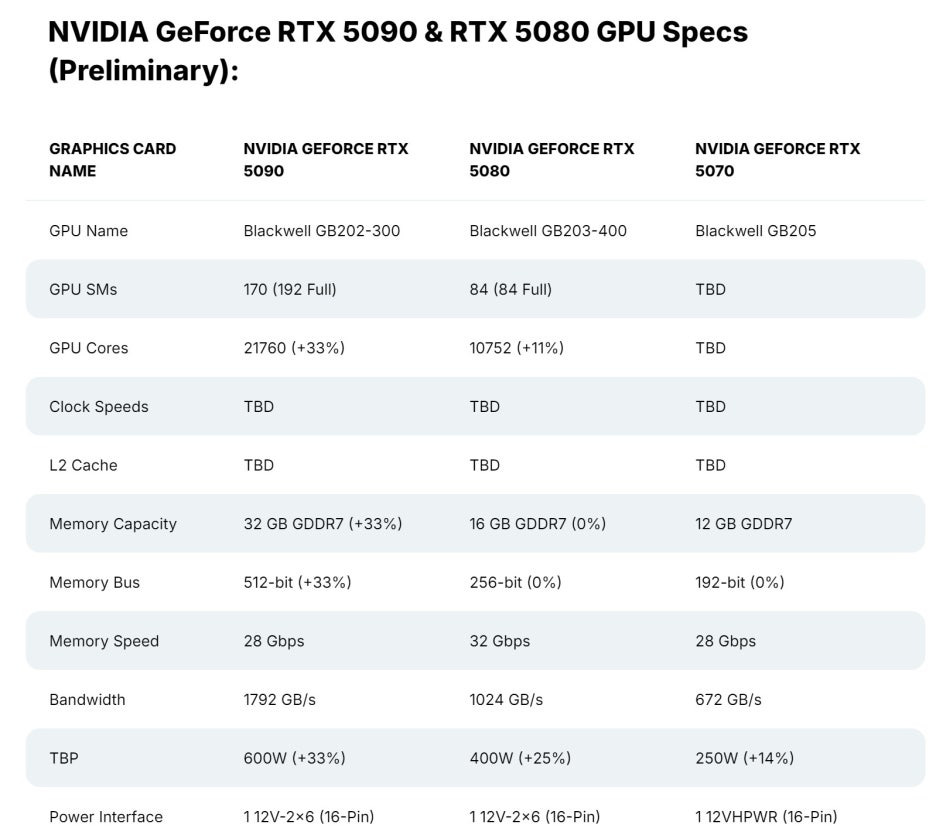
Task: Select the NVIDIA GeForce RTX 5090 column header
Action: tap(325, 160)
